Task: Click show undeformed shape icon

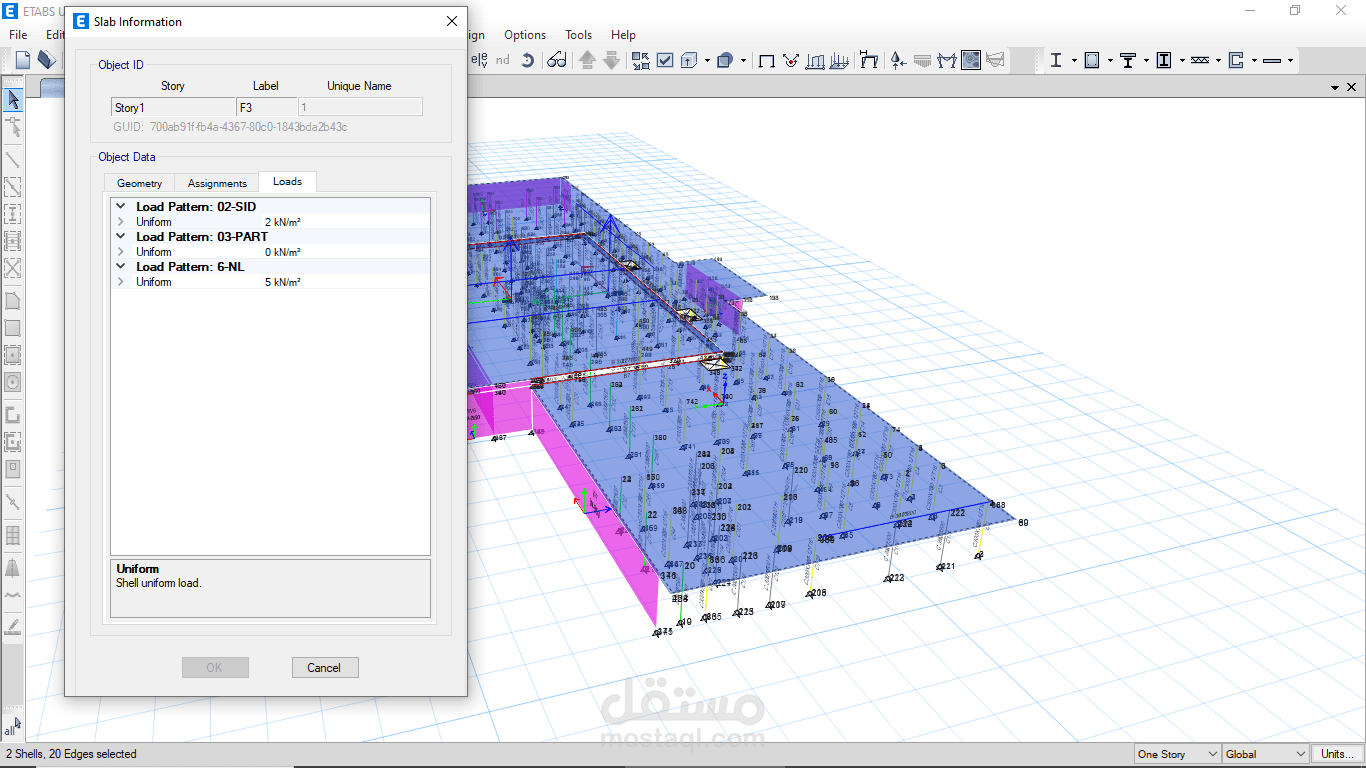Action: (x=767, y=60)
